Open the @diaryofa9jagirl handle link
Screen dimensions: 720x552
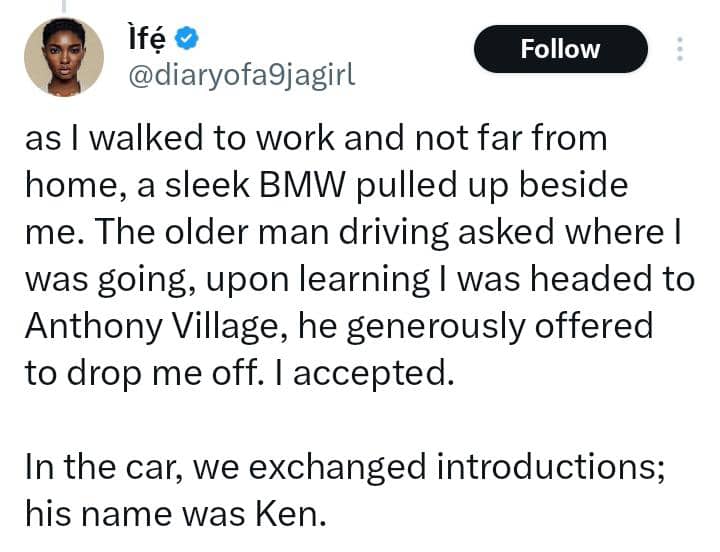click(240, 73)
